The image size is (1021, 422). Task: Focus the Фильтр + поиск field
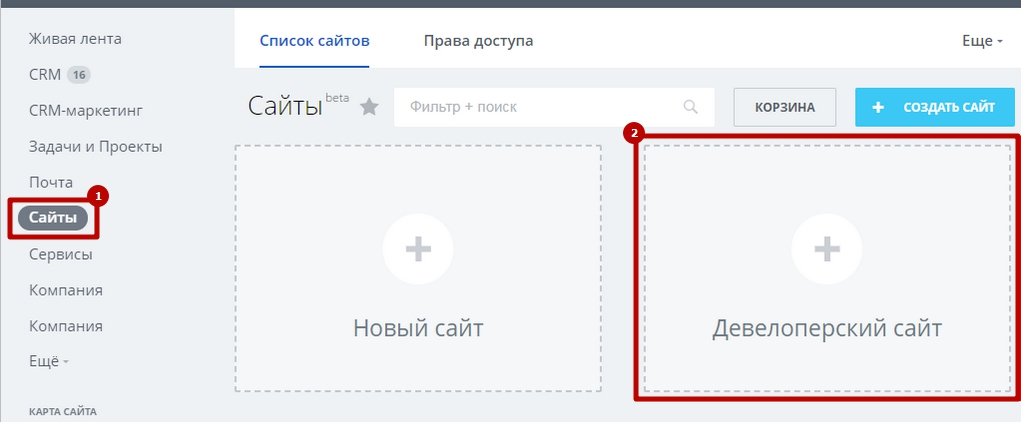click(x=554, y=107)
